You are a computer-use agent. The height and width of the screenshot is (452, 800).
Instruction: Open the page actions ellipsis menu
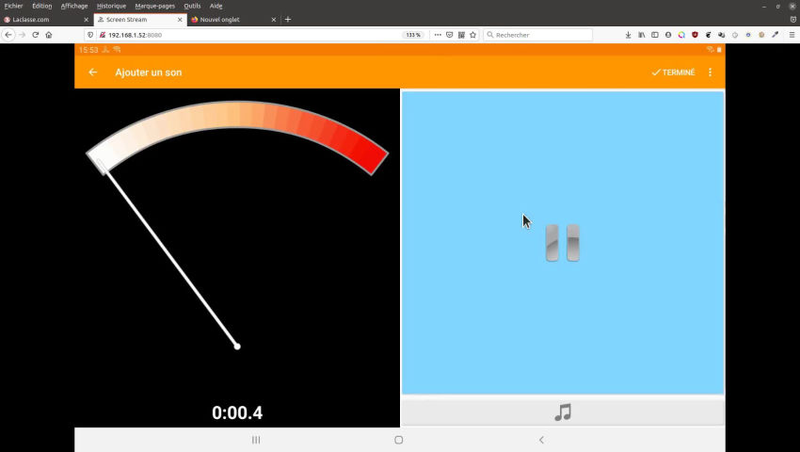437,35
